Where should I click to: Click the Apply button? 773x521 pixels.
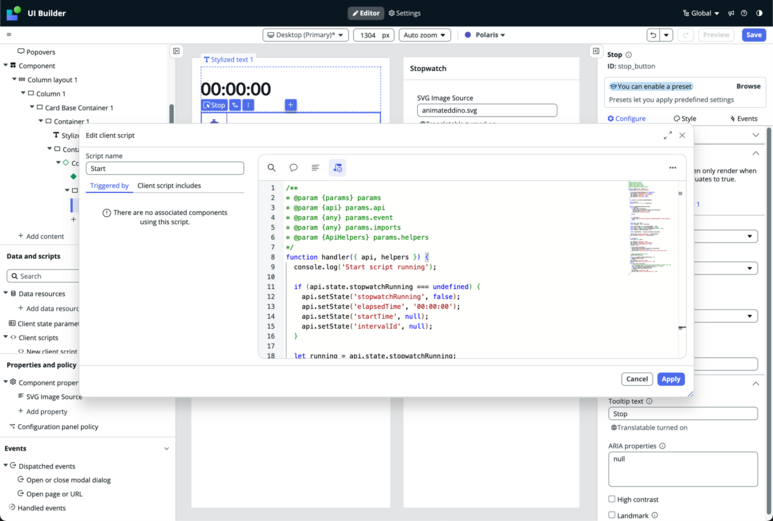point(671,379)
